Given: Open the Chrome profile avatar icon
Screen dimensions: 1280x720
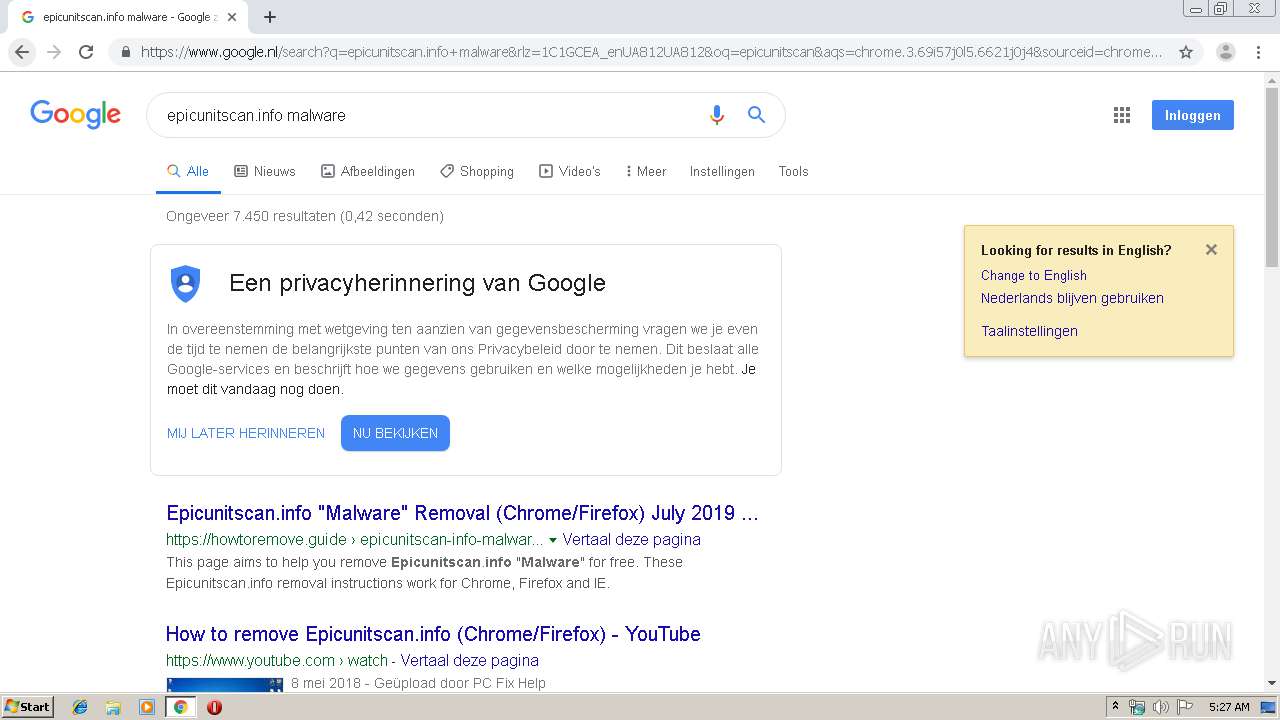Looking at the screenshot, I should 1225,52.
